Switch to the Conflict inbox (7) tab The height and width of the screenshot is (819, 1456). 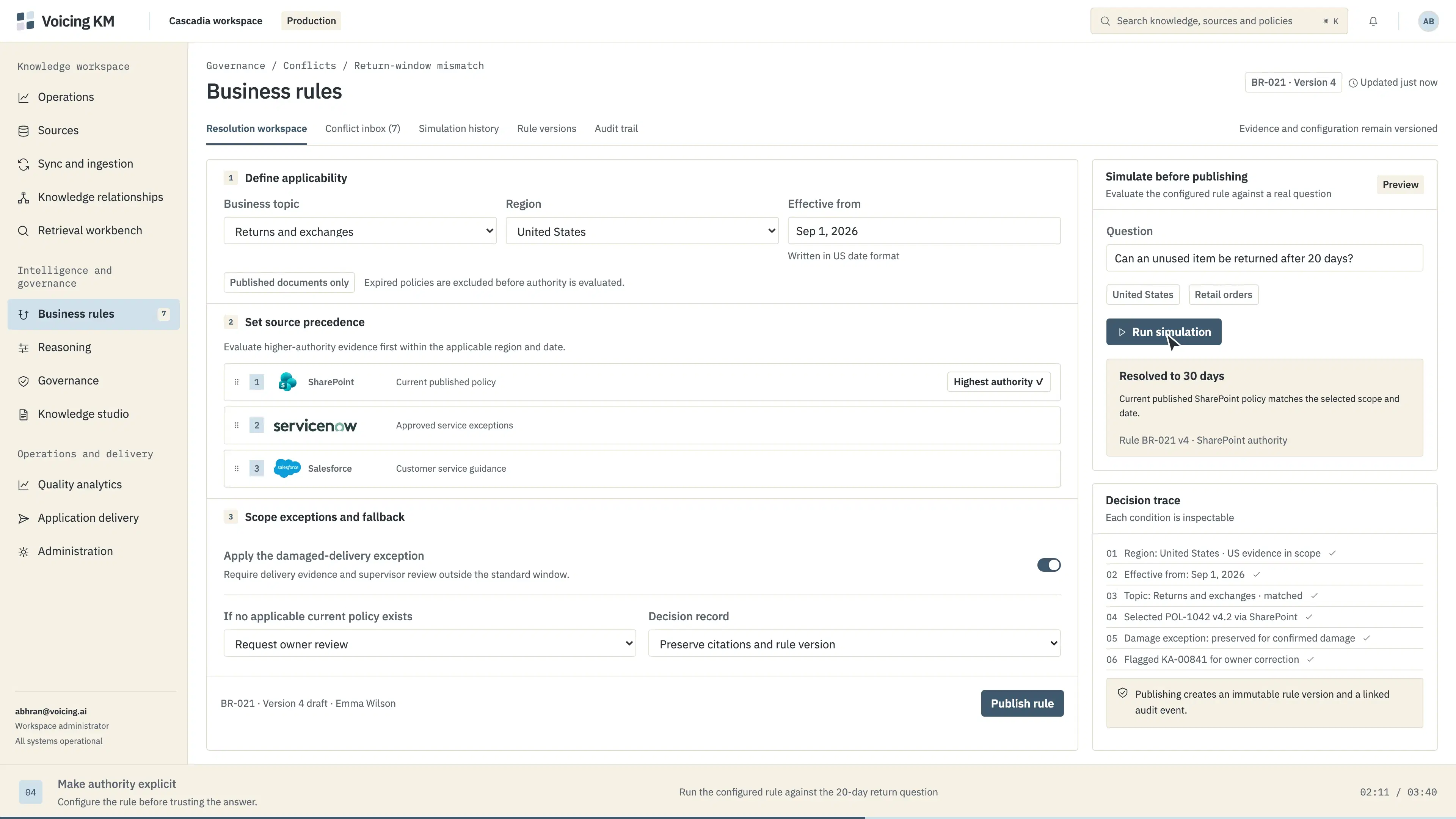362,129
